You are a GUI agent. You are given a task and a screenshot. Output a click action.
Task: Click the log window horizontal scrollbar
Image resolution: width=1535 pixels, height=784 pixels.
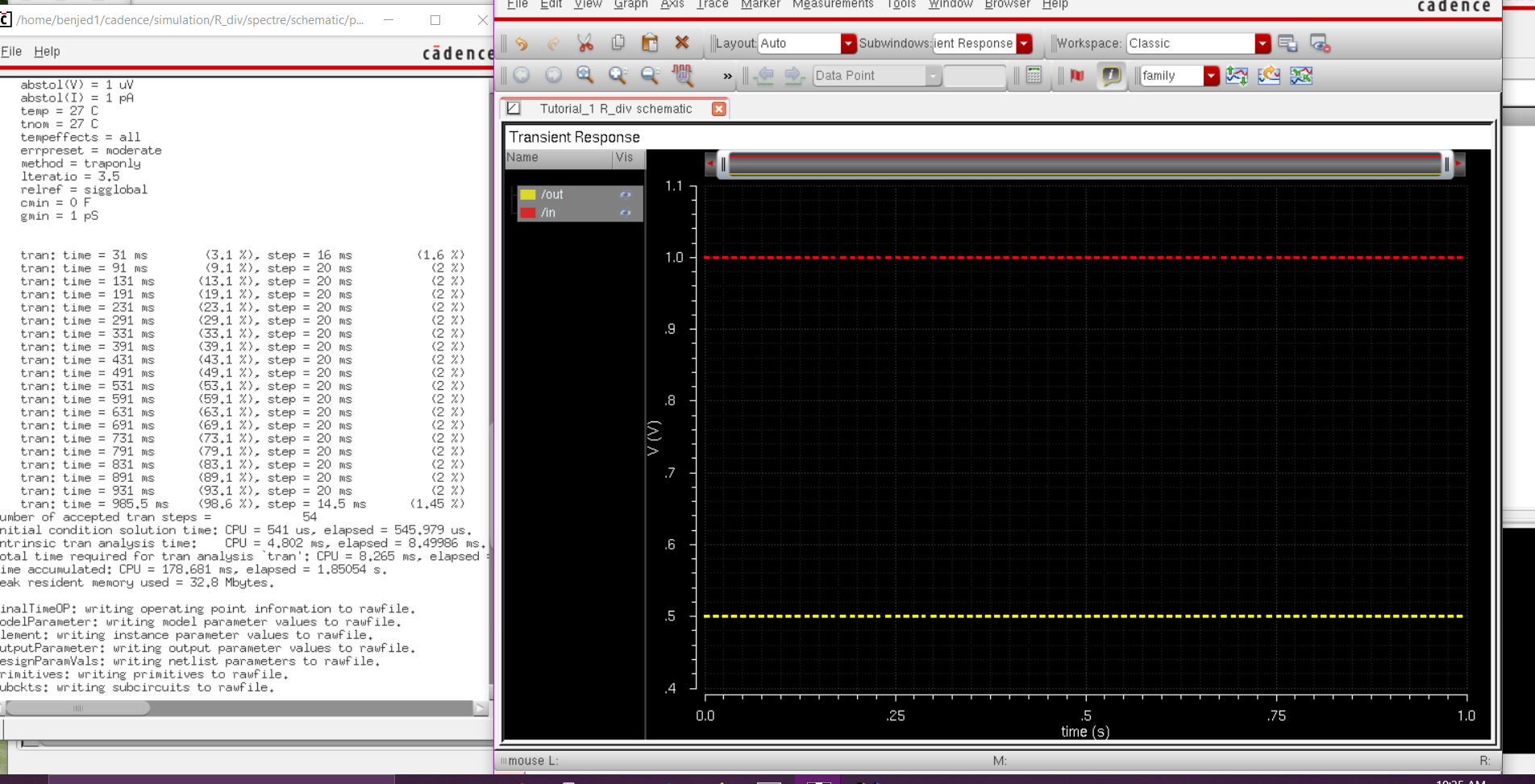click(x=78, y=708)
